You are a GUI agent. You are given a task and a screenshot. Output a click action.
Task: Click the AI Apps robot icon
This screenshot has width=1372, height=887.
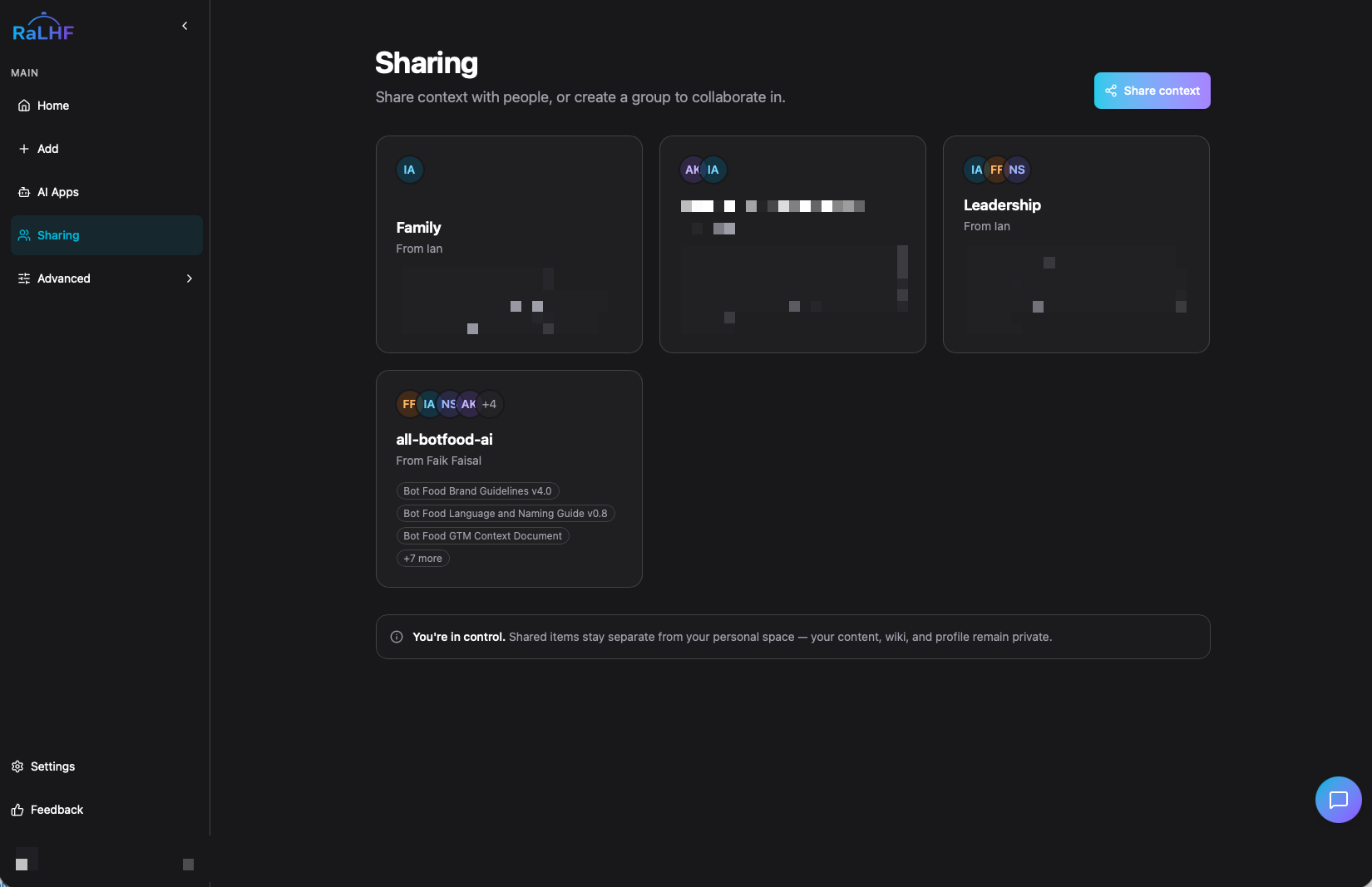(24, 192)
